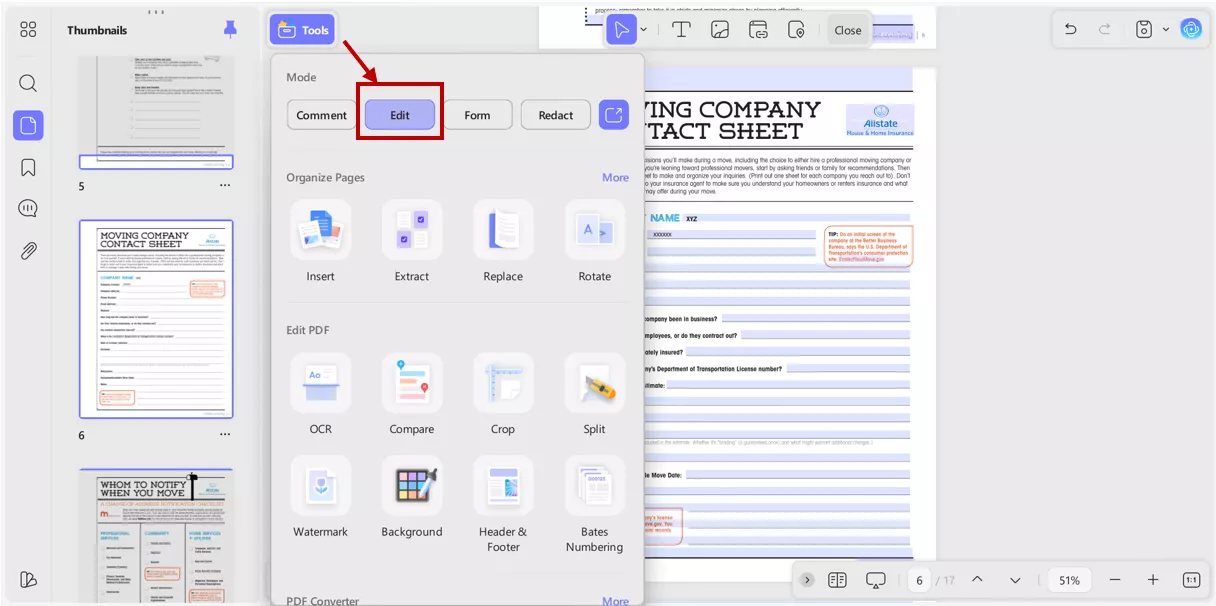Redo the last action

tap(1105, 29)
